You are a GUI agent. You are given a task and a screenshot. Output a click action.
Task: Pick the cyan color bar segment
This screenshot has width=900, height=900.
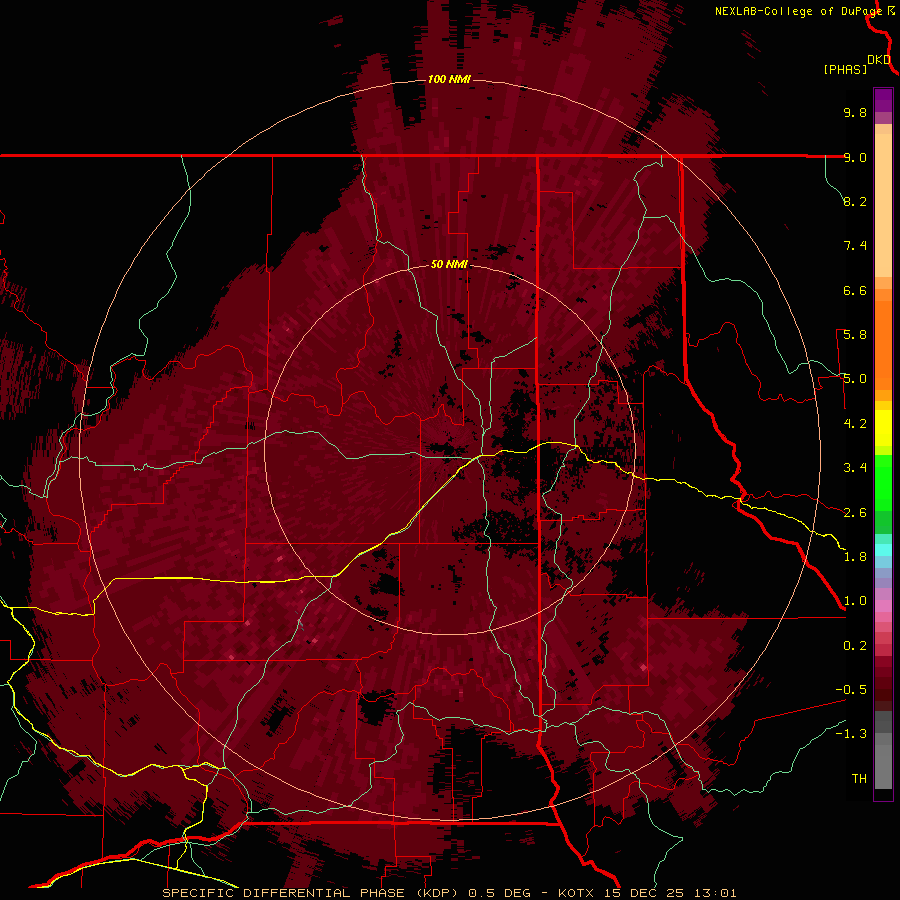[883, 549]
